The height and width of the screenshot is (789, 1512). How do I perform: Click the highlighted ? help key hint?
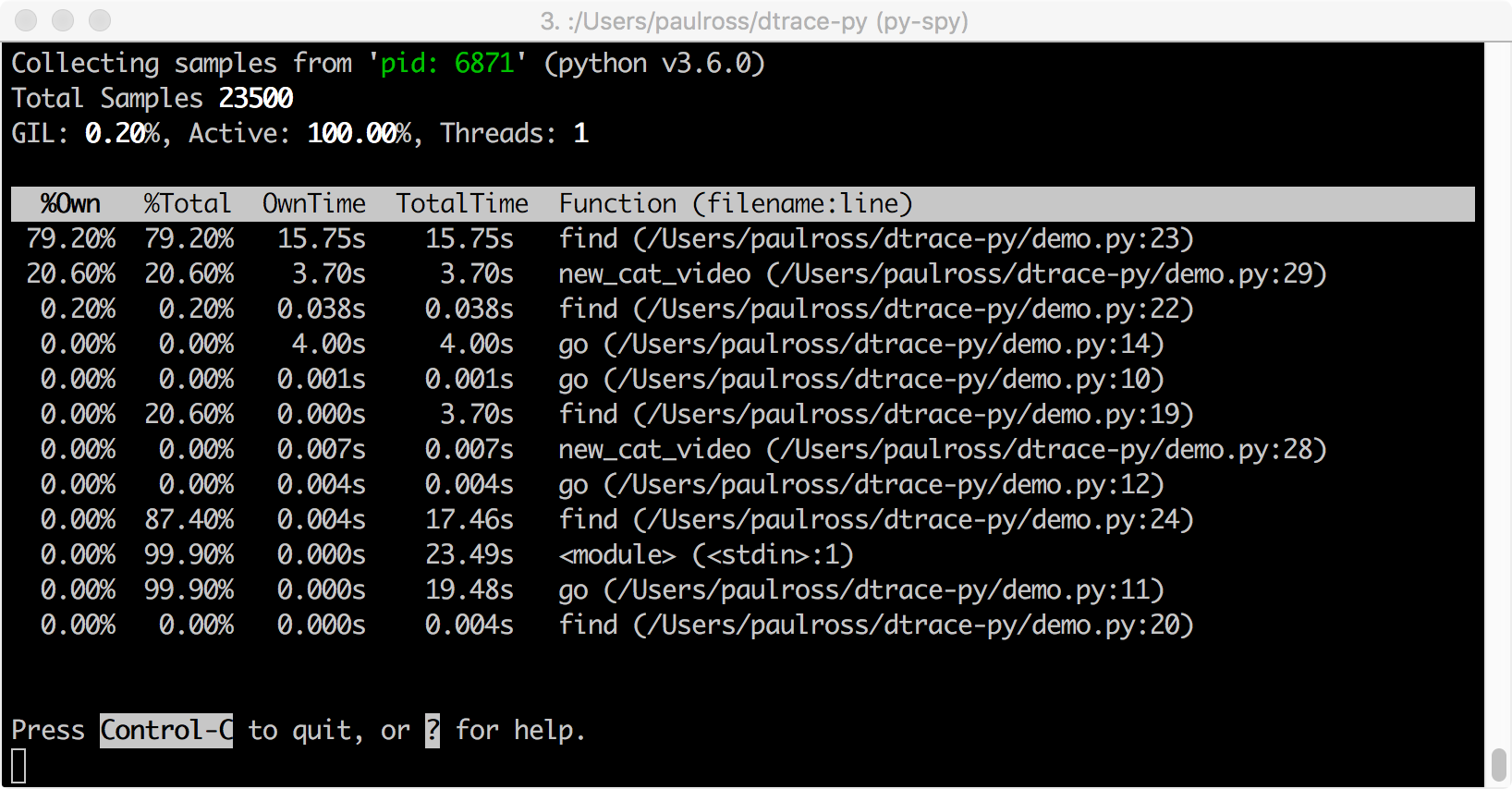433,730
